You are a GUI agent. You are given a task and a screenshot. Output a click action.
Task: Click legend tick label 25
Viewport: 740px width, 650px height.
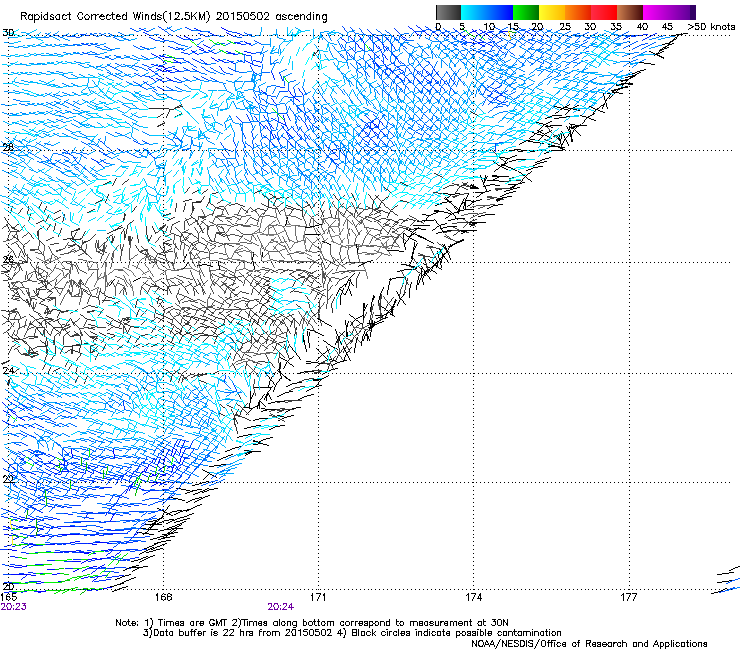pyautogui.click(x=565, y=27)
